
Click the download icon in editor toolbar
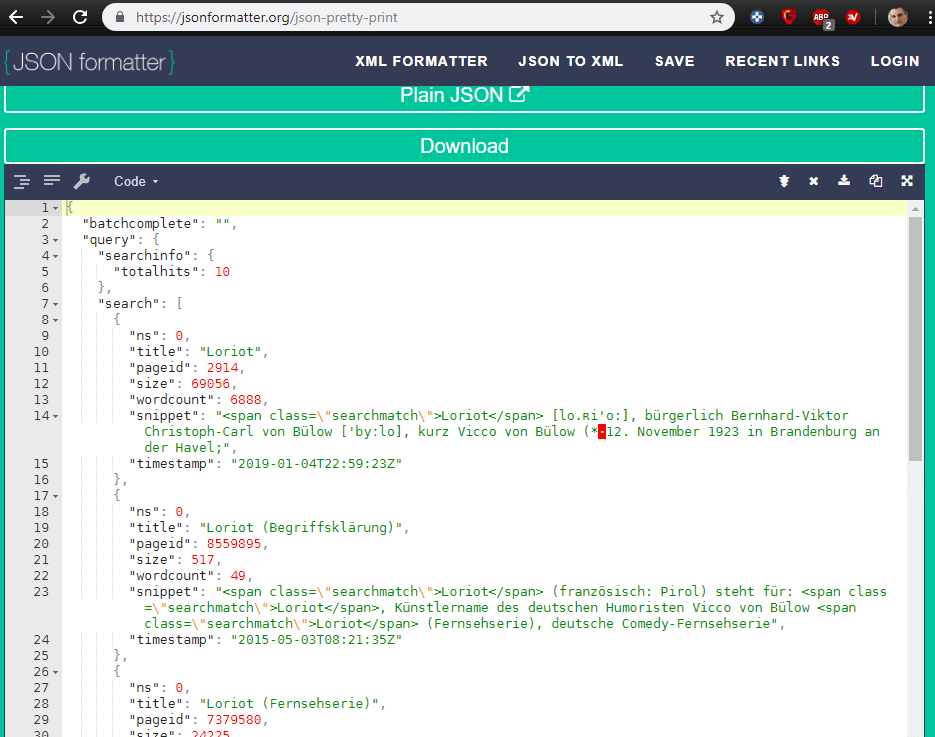pos(844,181)
